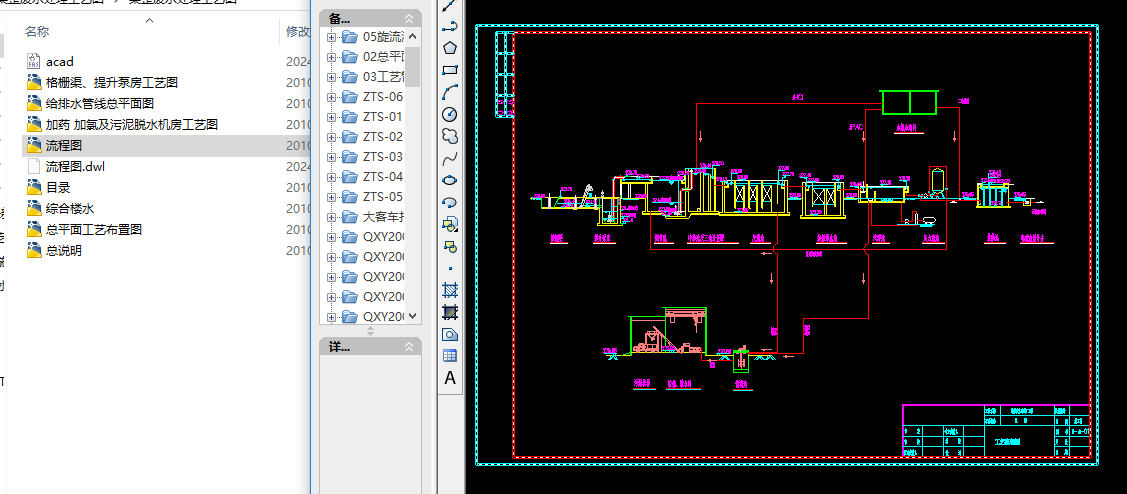Click the panel splitter grip below tree
The height and width of the screenshot is (494, 1127).
(x=371, y=331)
